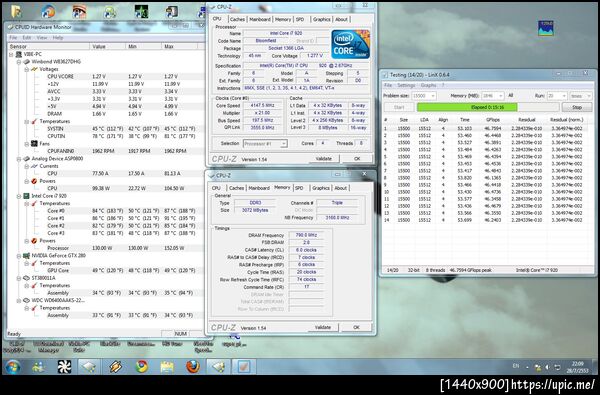
Task: Select the eye picture desktop shortcut
Action: tap(79, 11)
